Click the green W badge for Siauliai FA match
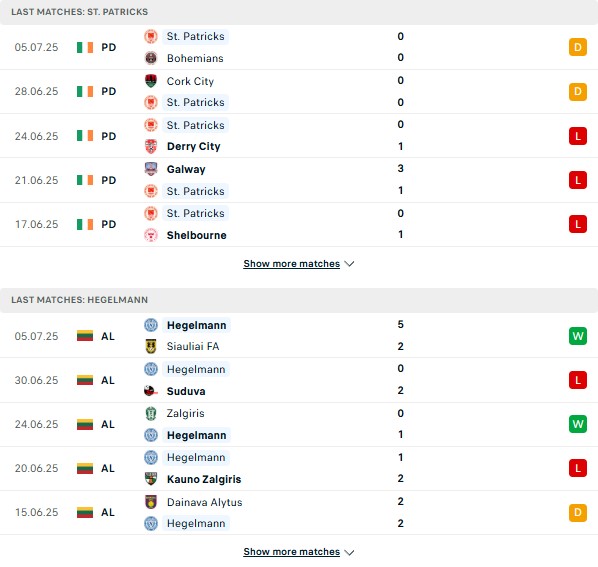Screen dimensions: 598x567 pos(578,336)
